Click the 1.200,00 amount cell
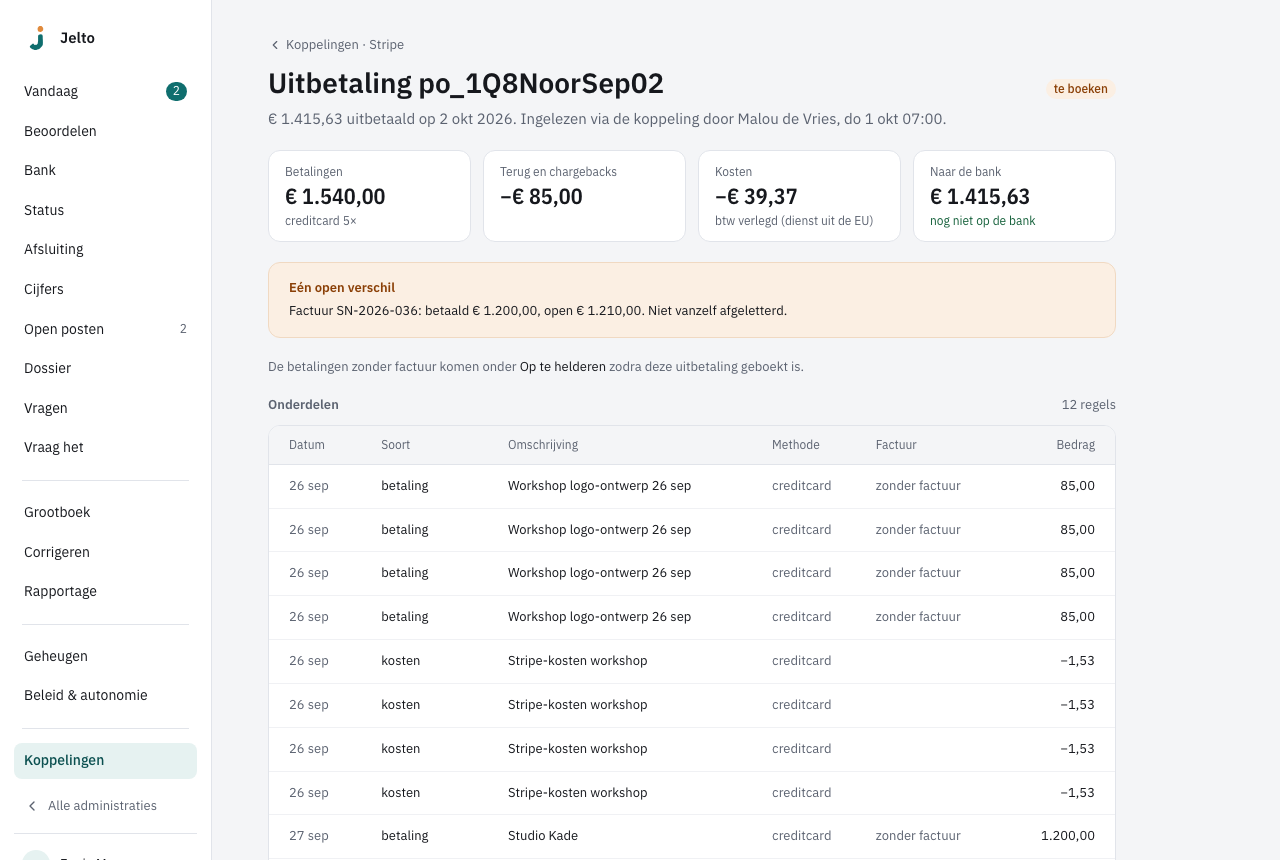 1068,836
